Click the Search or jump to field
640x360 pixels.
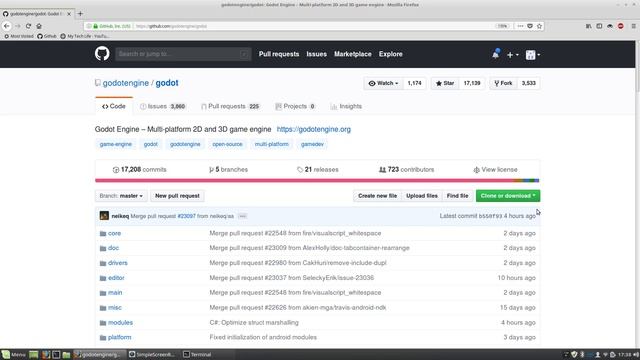click(183, 54)
